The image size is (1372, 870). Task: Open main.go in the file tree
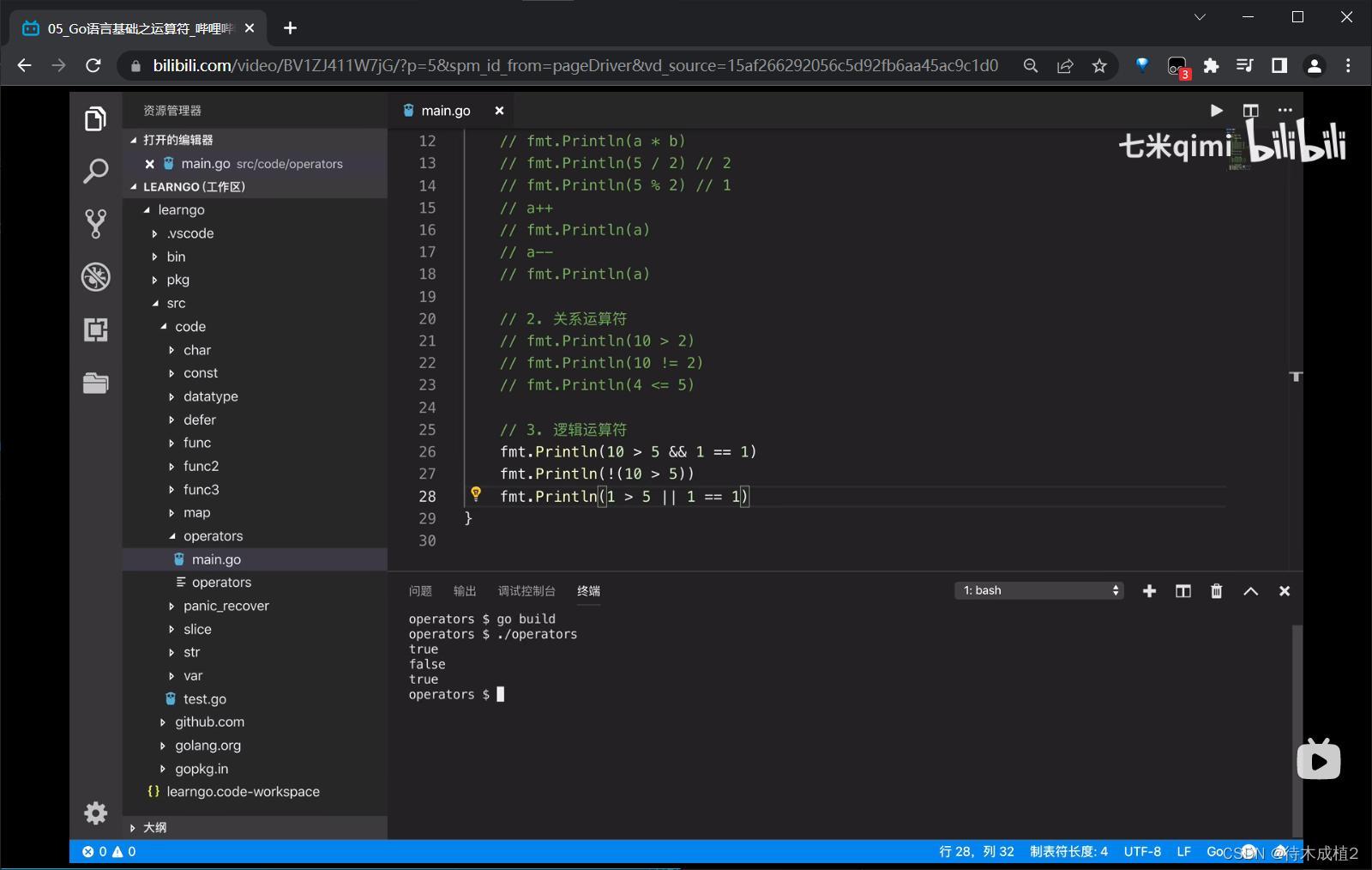[255, 559]
